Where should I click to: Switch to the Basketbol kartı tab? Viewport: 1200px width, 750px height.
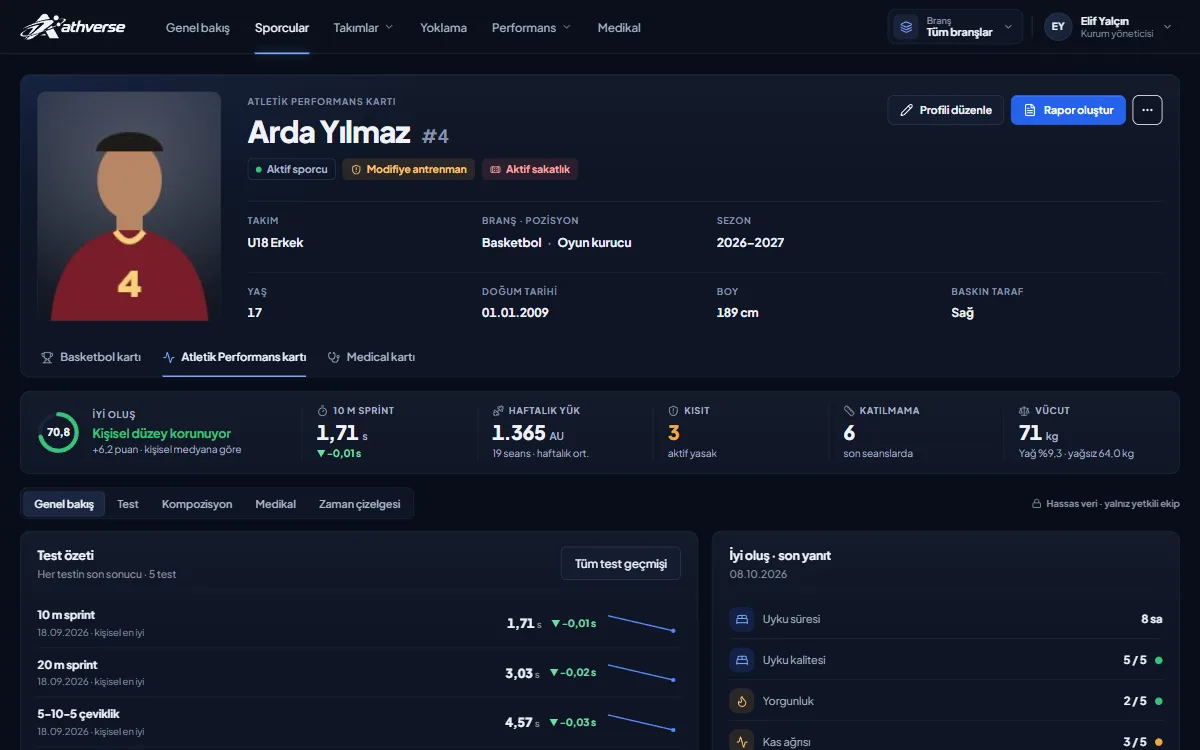(x=91, y=357)
